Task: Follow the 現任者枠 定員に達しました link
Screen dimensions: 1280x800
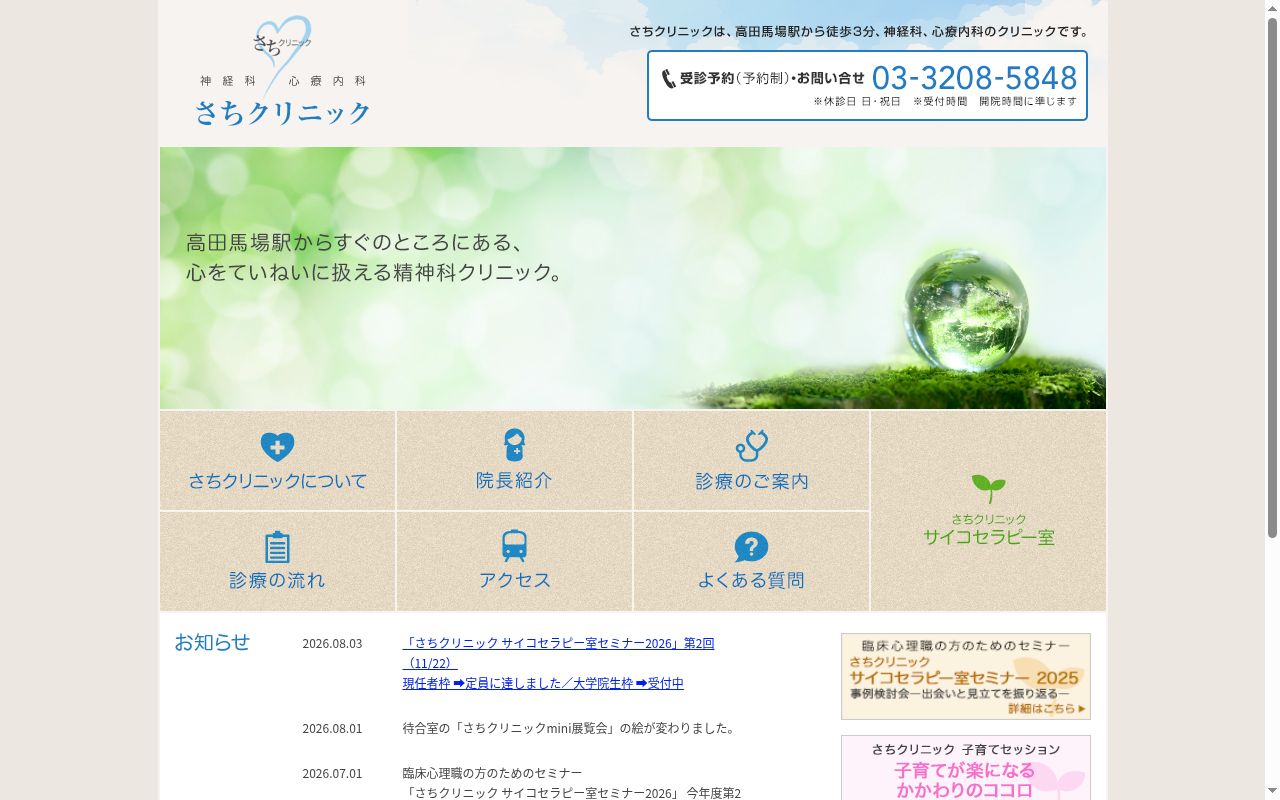Action: tap(543, 683)
